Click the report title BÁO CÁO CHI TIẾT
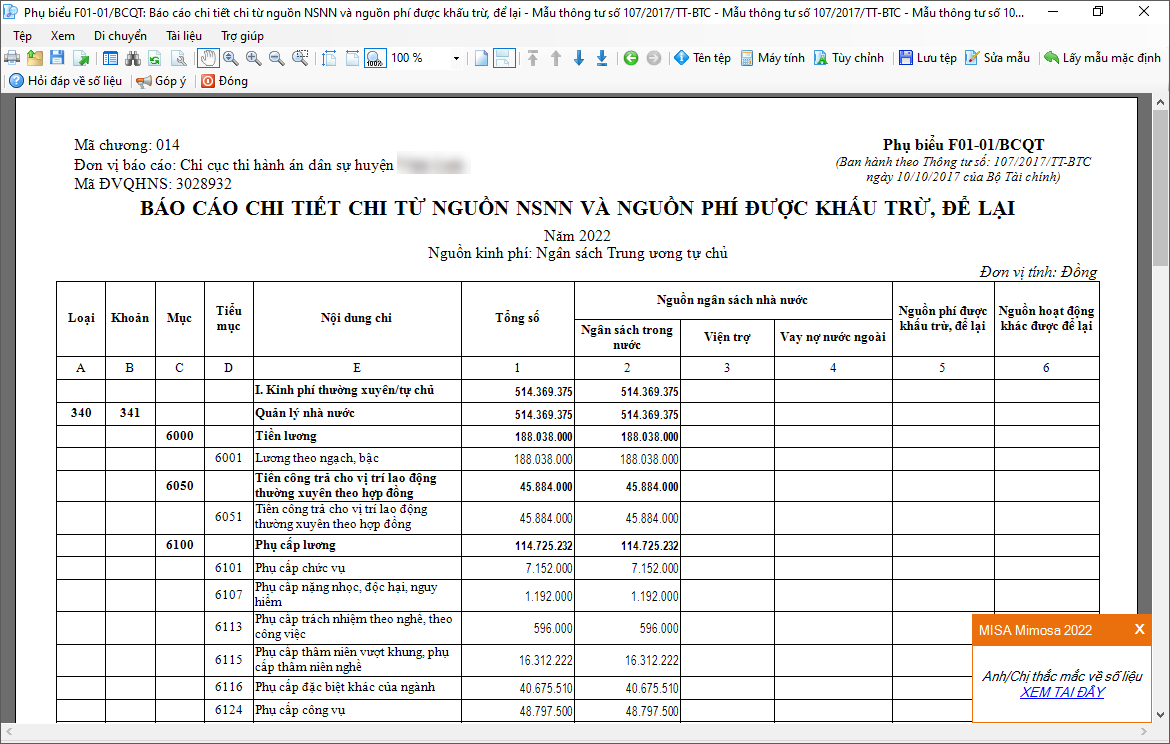The height and width of the screenshot is (744, 1170). 578,208
